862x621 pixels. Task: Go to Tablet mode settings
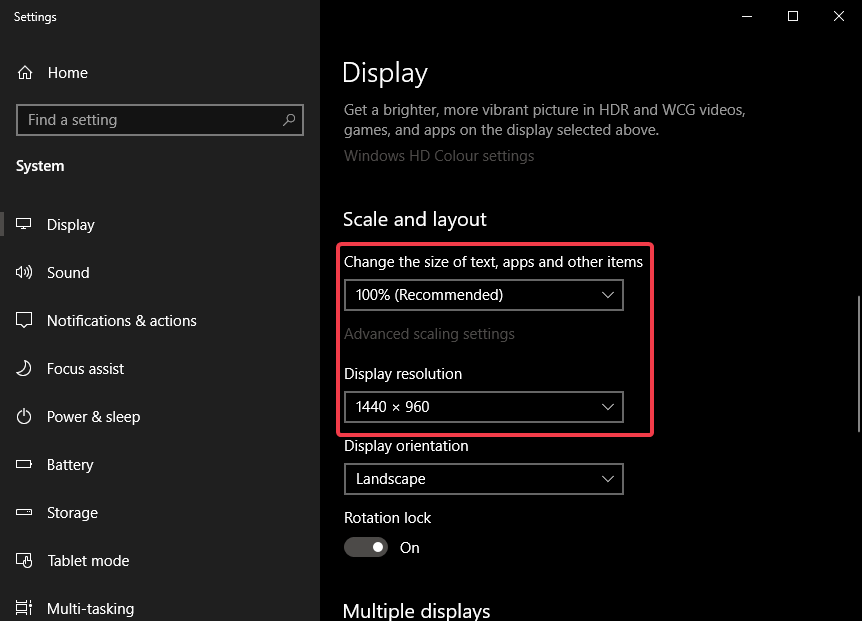(x=88, y=561)
